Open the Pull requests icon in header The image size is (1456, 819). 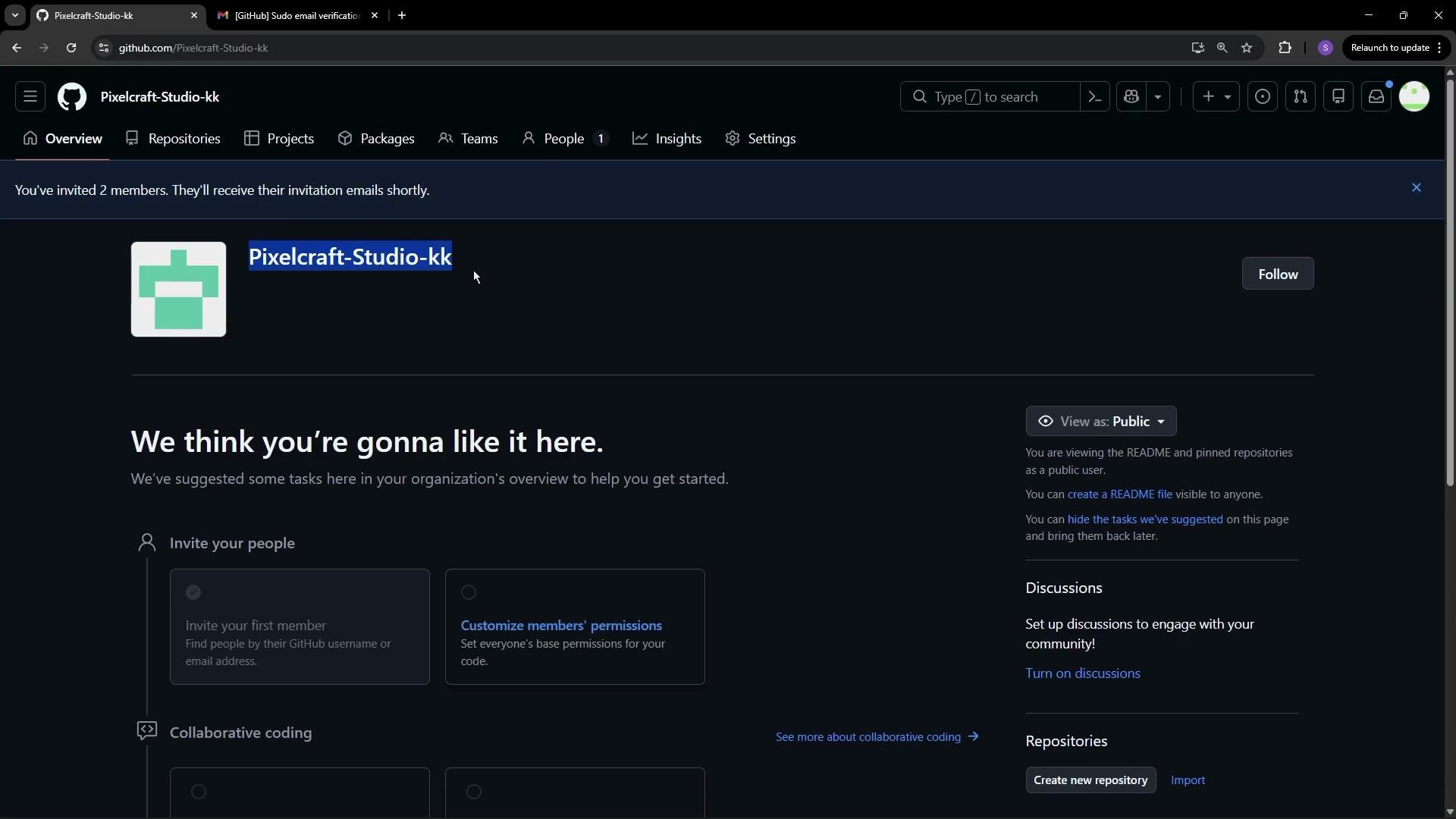tap(1301, 97)
